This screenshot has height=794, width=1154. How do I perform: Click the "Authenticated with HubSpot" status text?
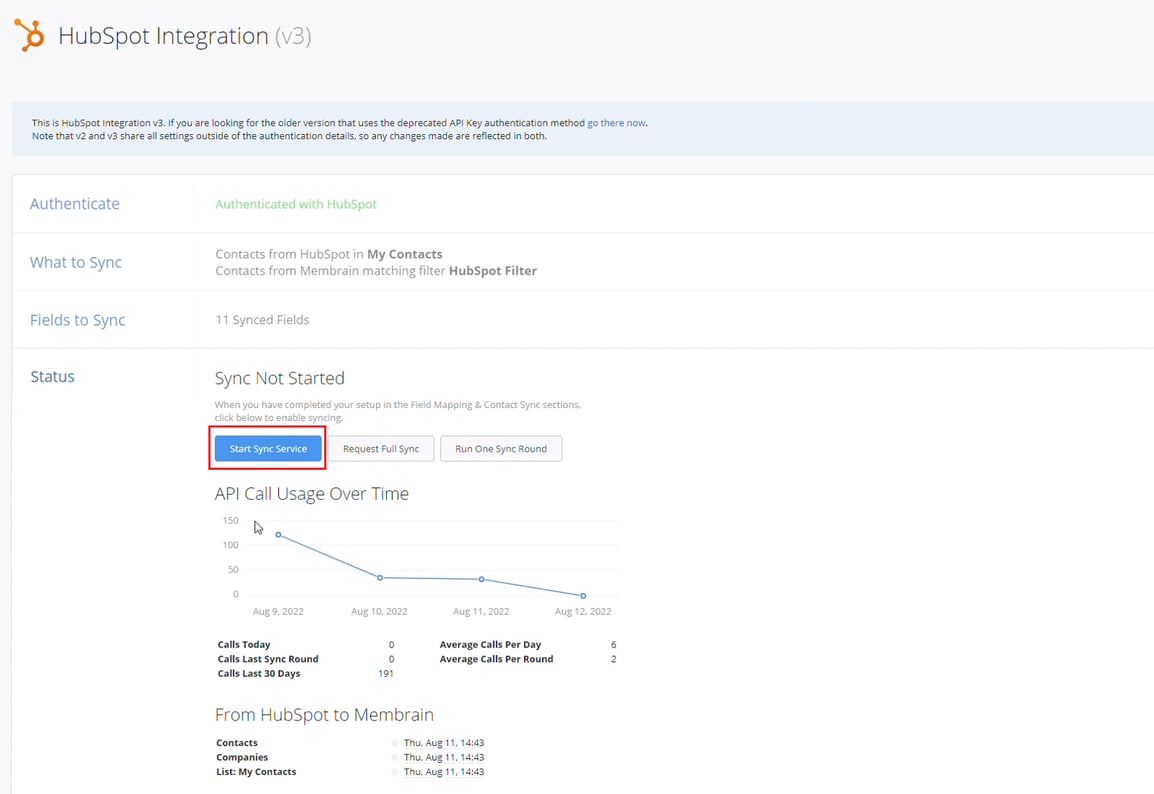[x=296, y=204]
